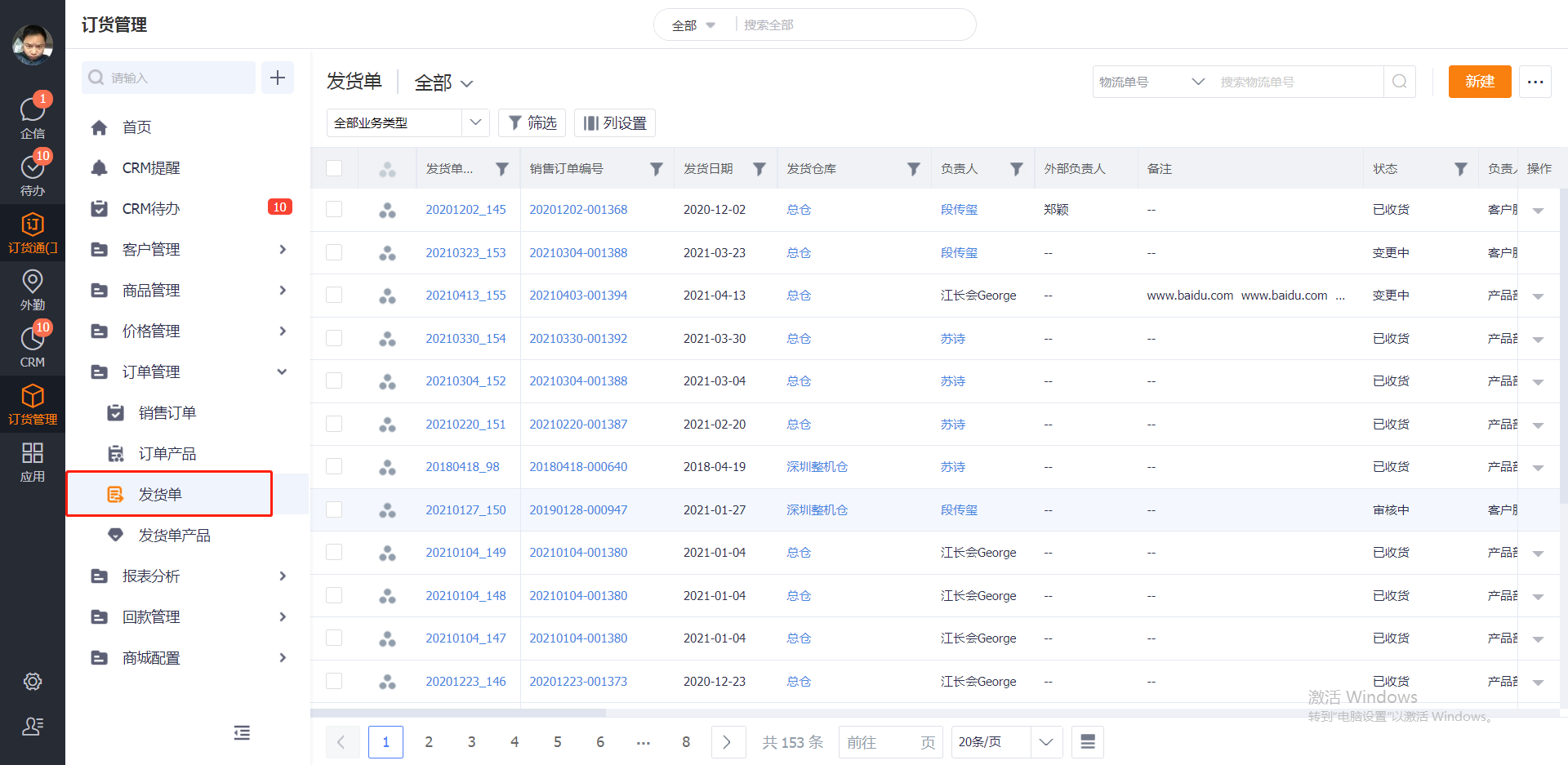Open the more options ellipsis button

point(1535,82)
